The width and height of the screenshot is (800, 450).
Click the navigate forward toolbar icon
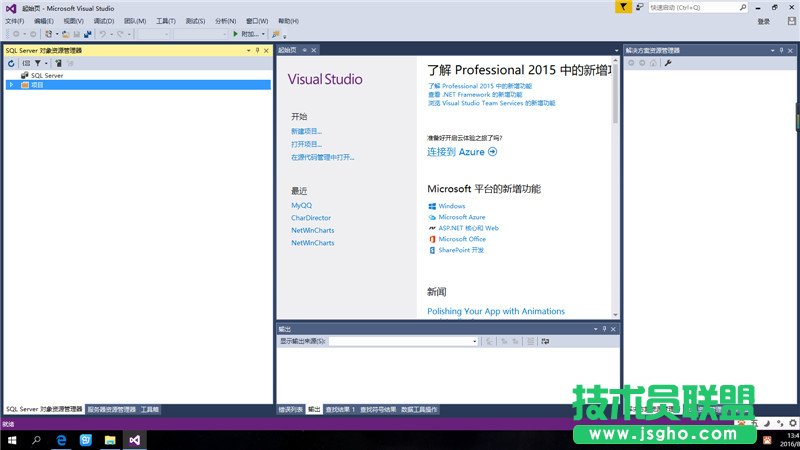coord(33,34)
